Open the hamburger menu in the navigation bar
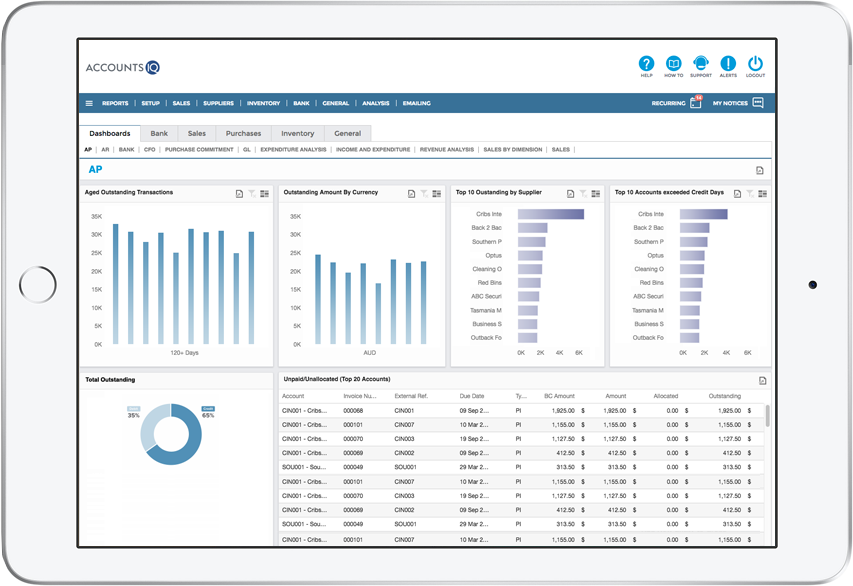Image resolution: width=853 pixels, height=586 pixels. point(89,103)
